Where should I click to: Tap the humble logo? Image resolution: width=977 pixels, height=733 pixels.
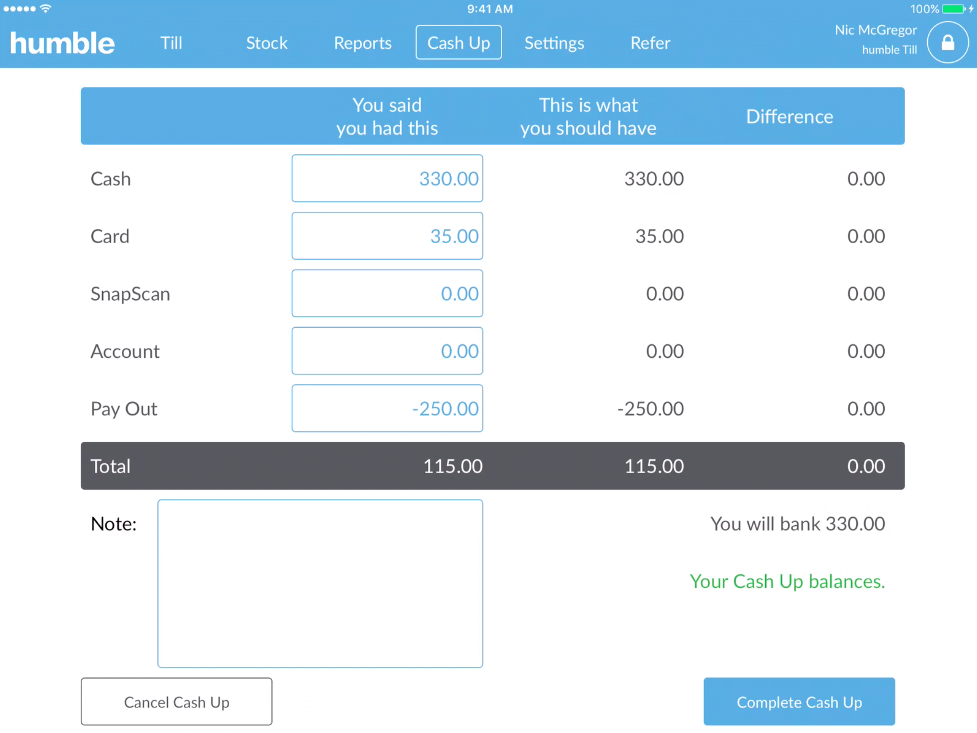pos(62,43)
